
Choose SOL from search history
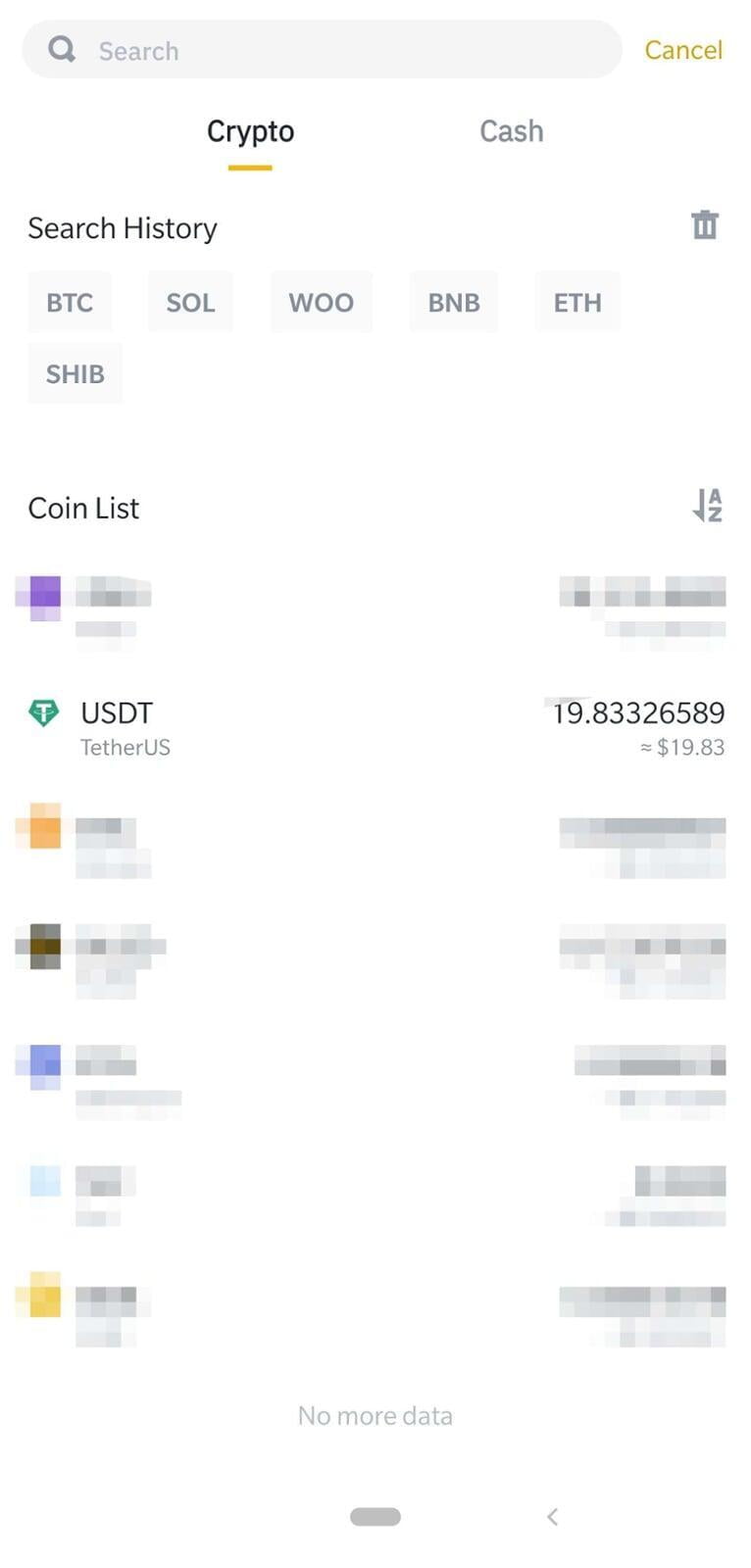(190, 302)
